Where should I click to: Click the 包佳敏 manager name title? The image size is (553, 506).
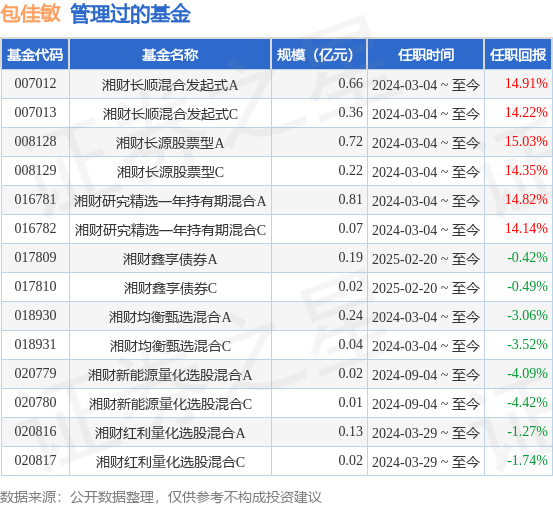[x=30, y=14]
